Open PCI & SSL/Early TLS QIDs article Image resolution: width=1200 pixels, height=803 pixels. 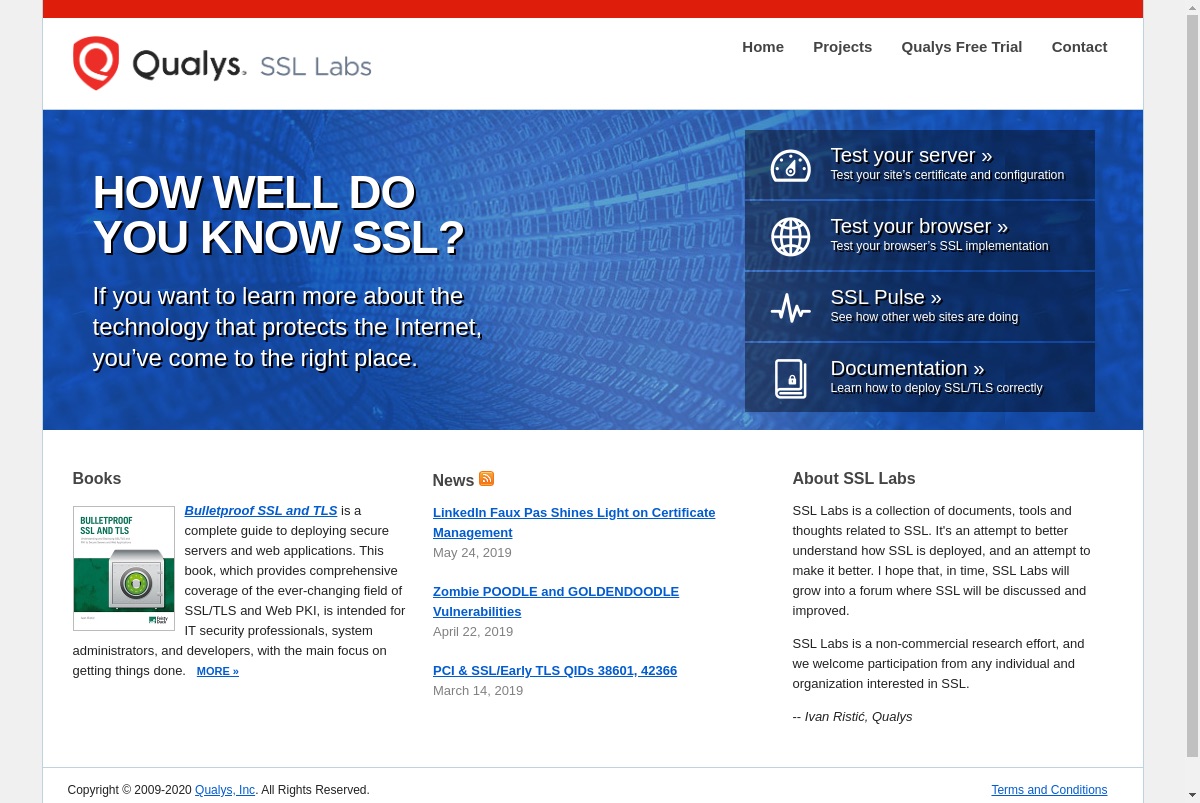click(x=555, y=670)
